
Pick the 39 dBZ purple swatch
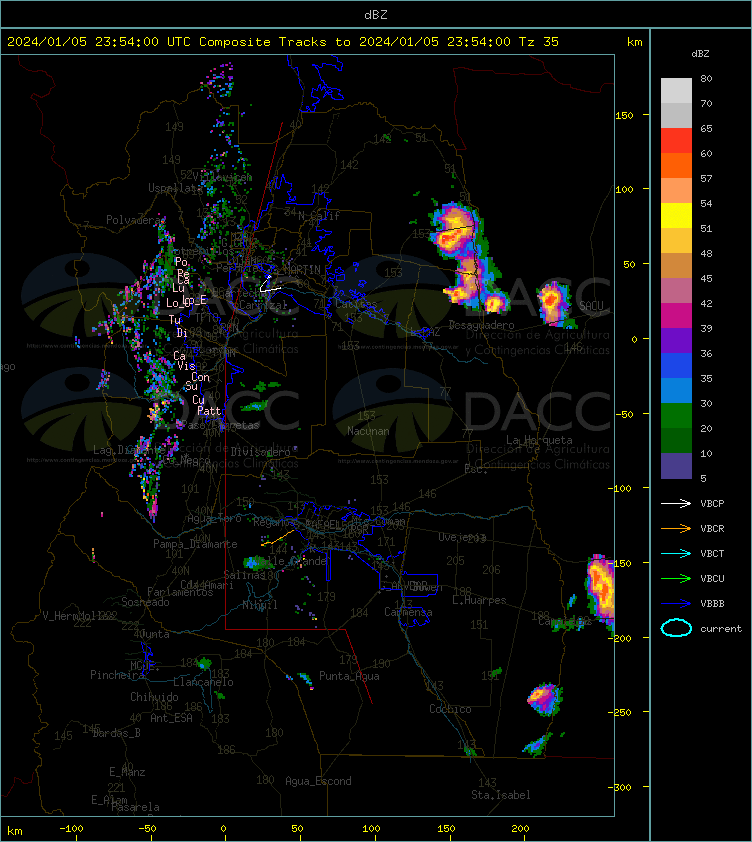click(676, 340)
